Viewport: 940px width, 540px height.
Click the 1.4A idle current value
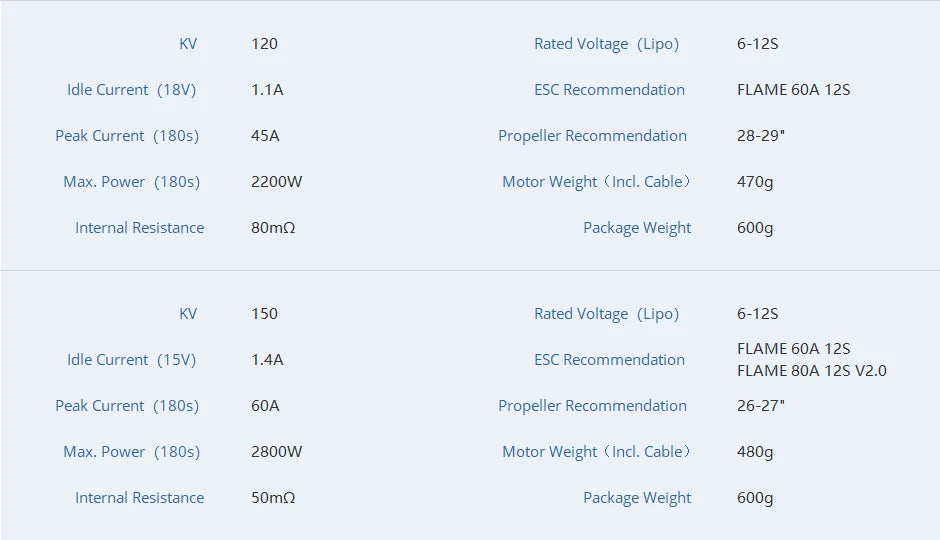[x=267, y=360]
